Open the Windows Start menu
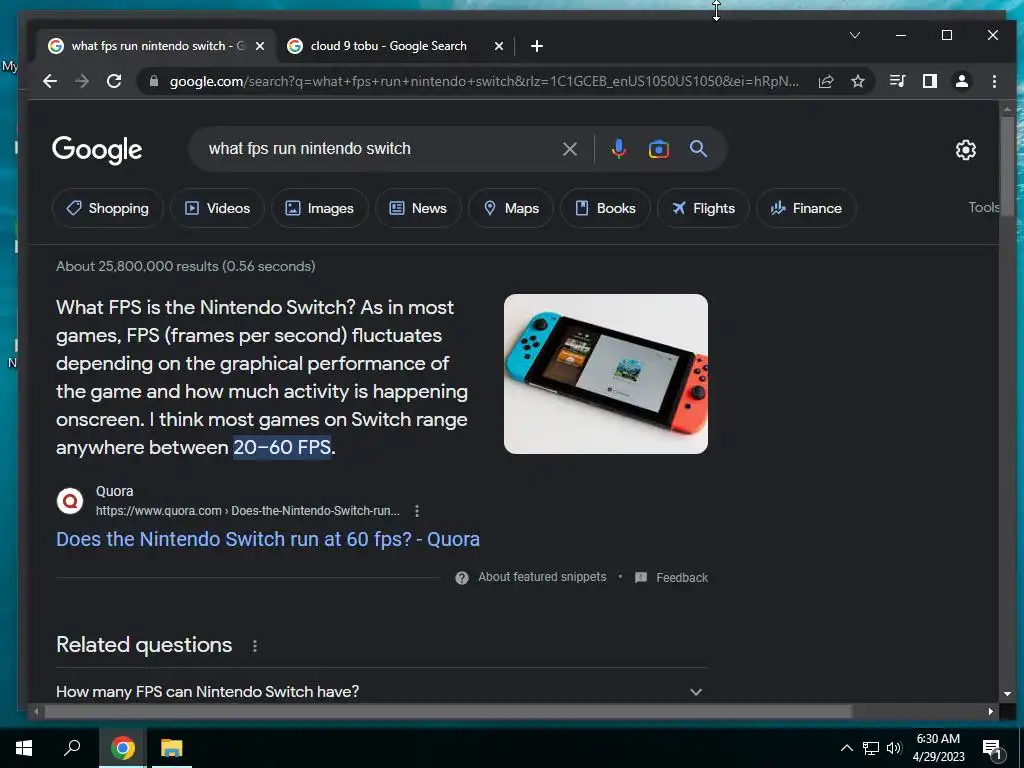The image size is (1024, 768). click(x=24, y=748)
